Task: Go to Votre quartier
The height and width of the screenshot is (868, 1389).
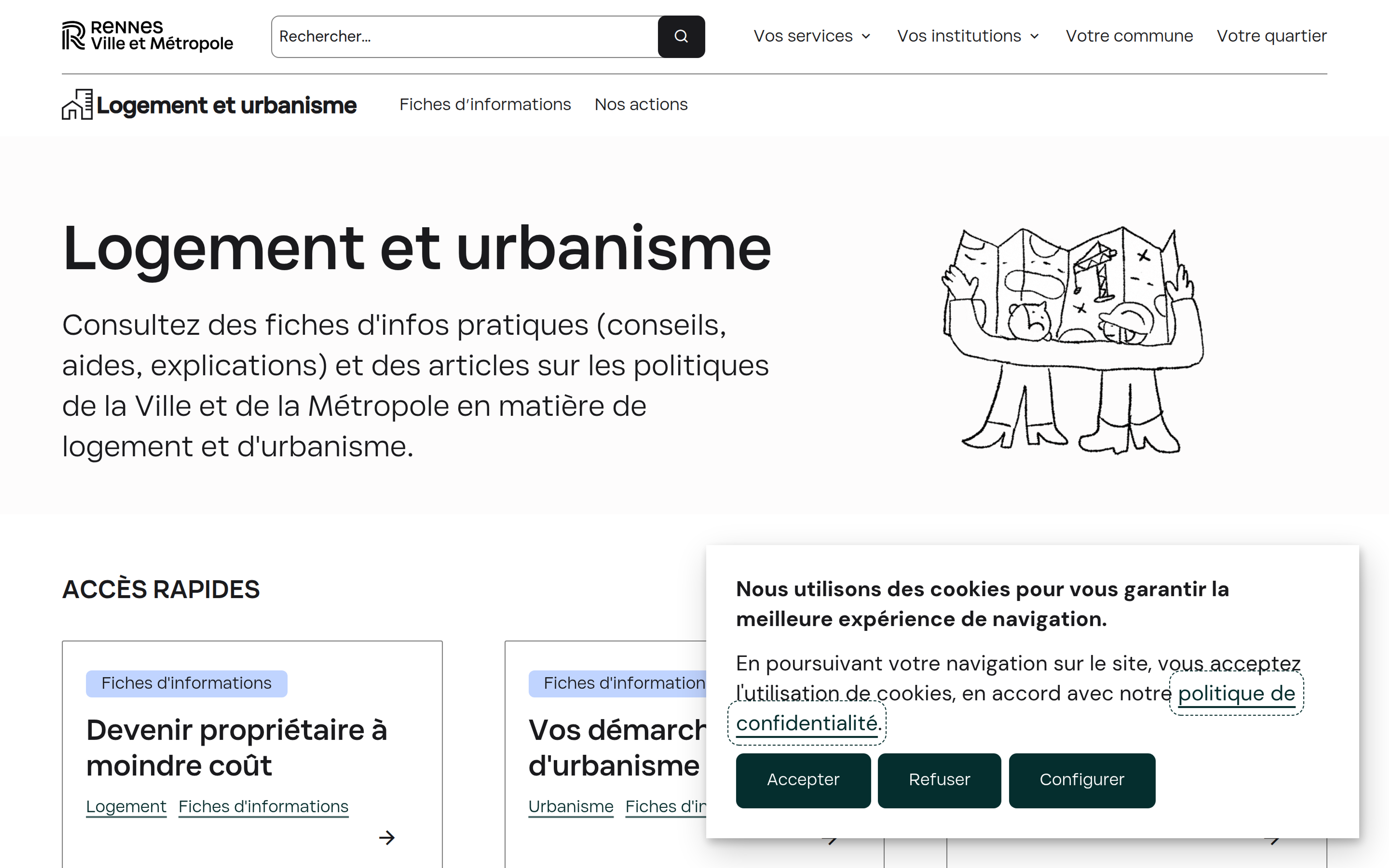Action: tap(1271, 36)
